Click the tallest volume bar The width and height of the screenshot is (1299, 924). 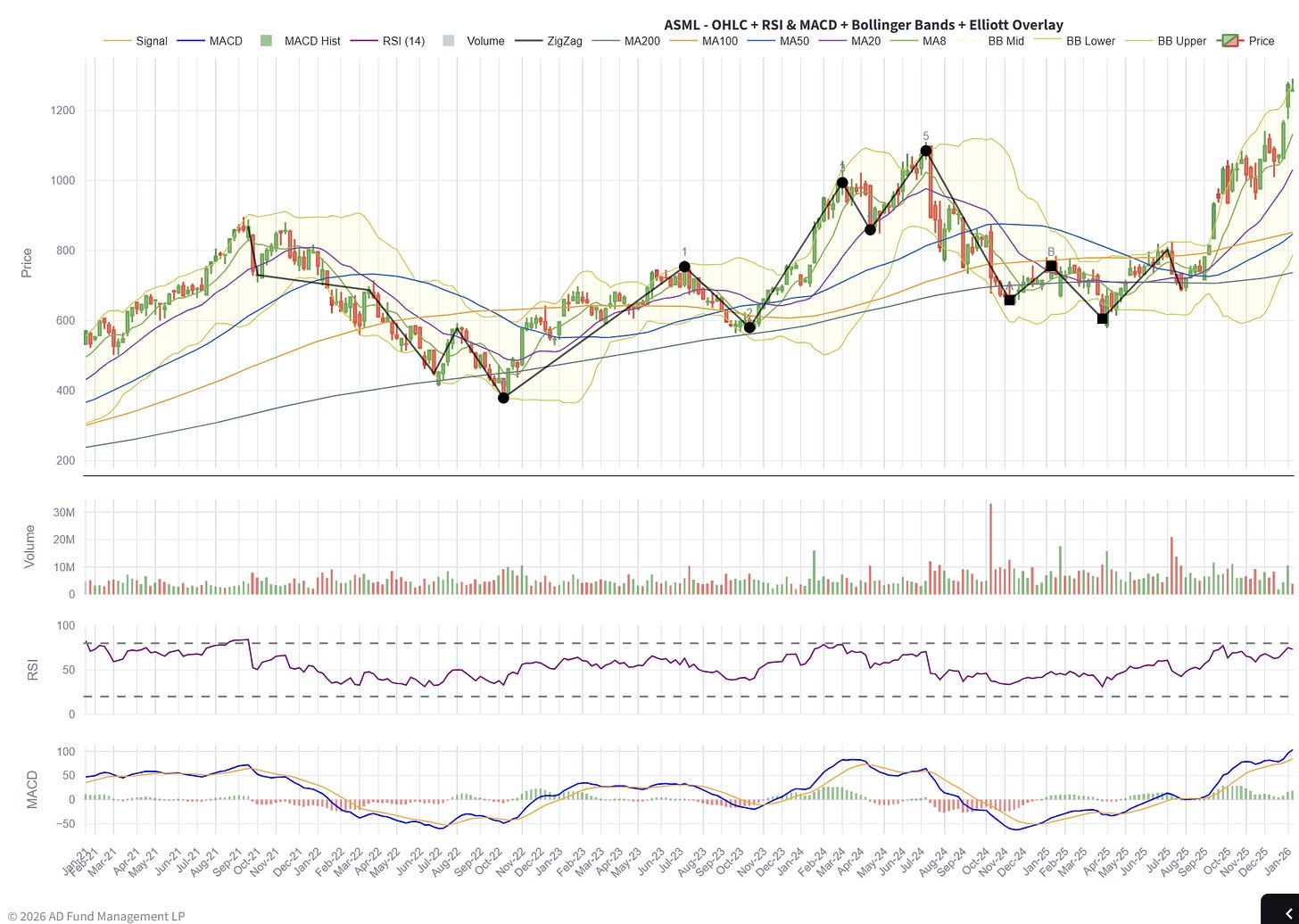point(990,549)
